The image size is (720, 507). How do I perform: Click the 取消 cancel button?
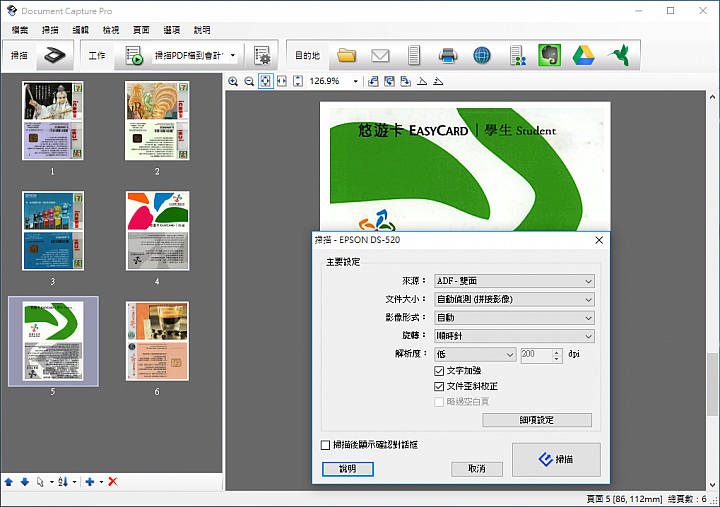pyautogui.click(x=477, y=469)
